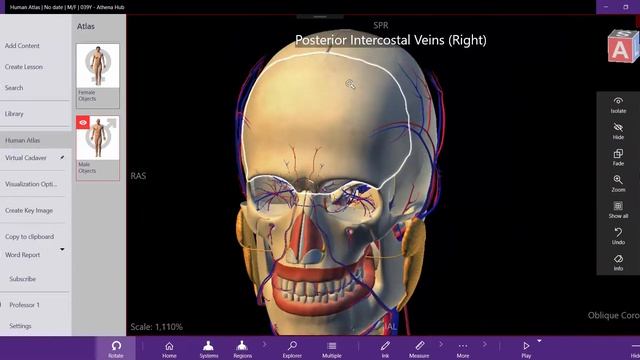
Task: Open Word Report
Action: 22,255
